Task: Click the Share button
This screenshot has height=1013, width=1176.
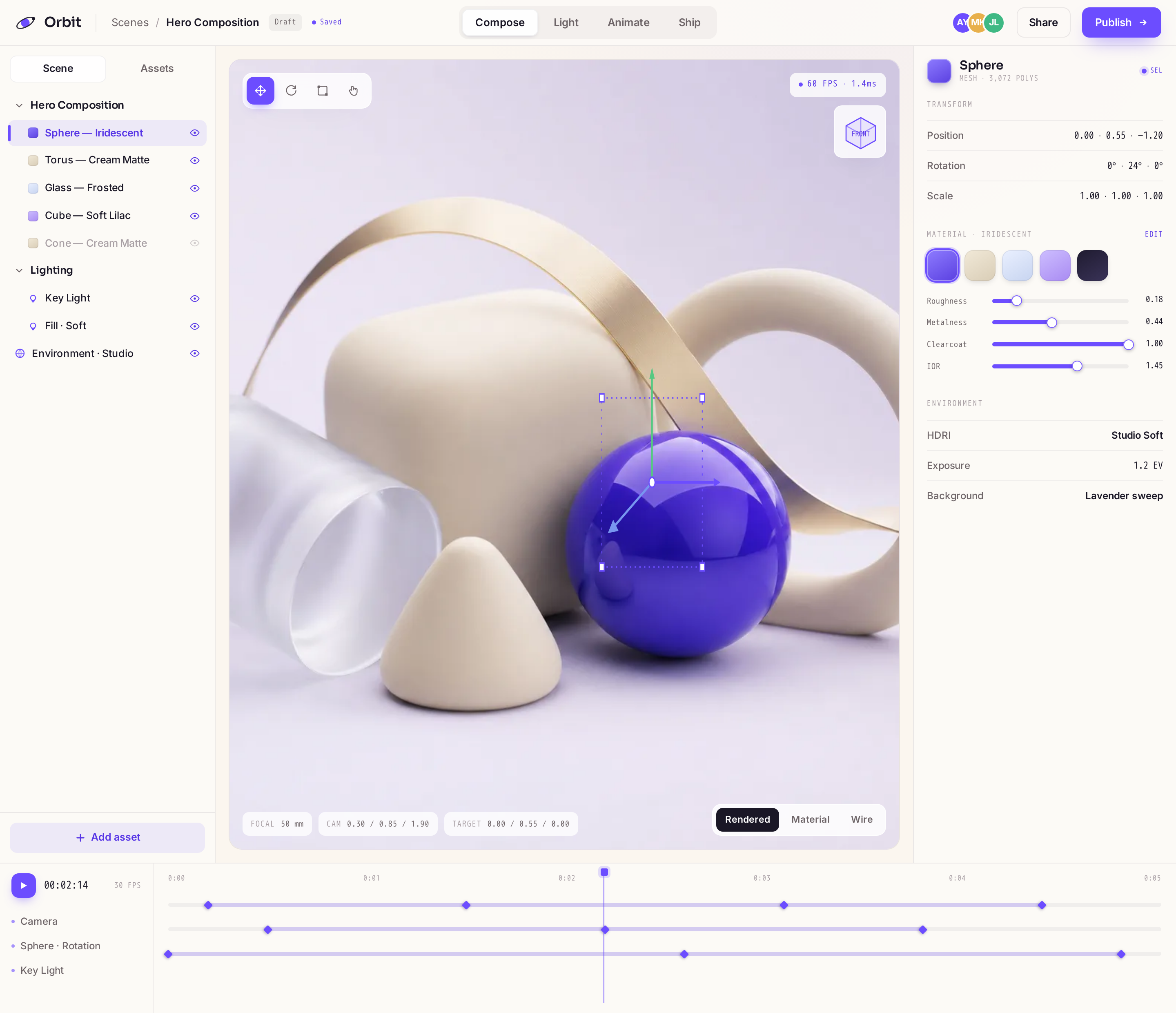Action: [1042, 23]
